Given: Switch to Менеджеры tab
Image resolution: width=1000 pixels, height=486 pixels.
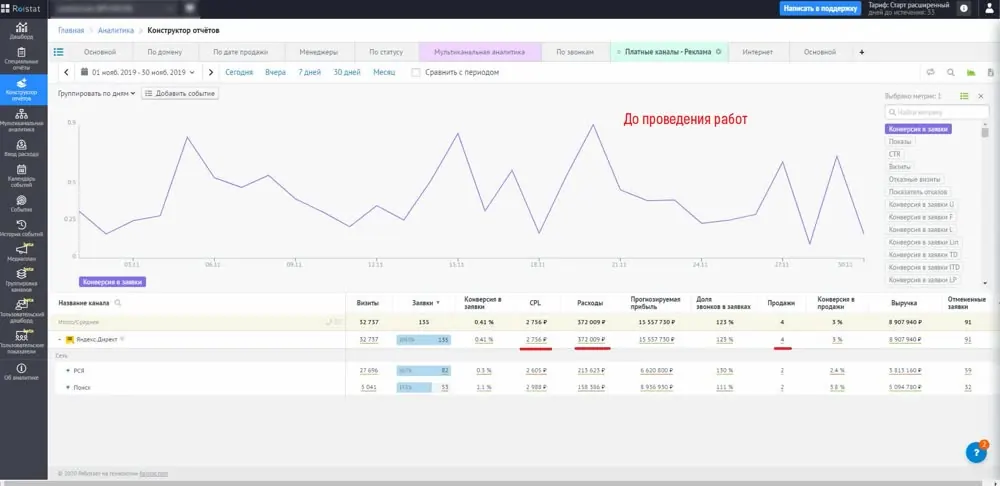Looking at the screenshot, I should tap(318, 52).
